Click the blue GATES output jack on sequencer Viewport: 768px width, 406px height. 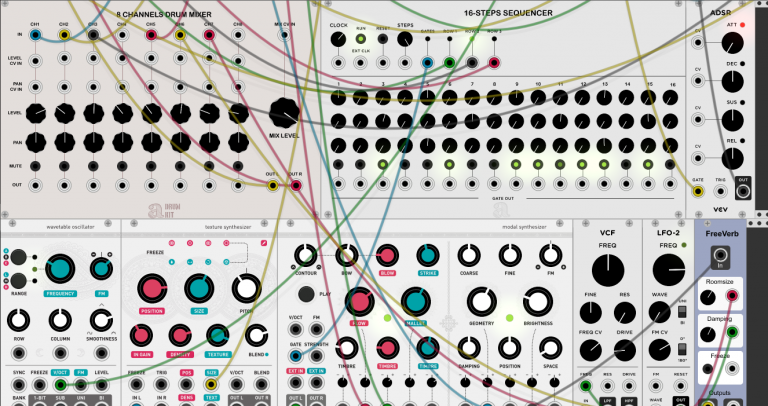point(427,63)
